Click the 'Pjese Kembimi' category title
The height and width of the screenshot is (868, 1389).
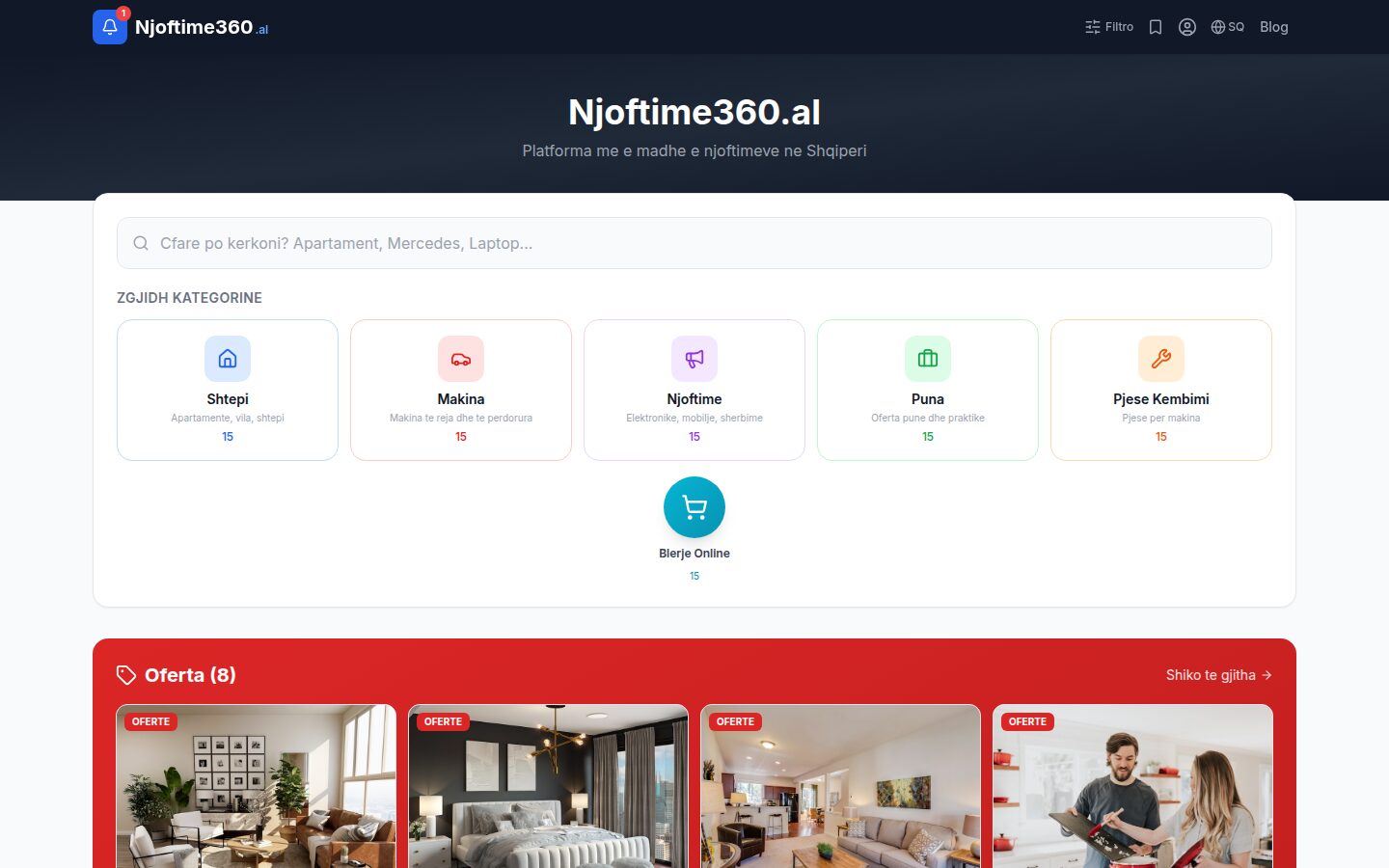pos(1161,399)
